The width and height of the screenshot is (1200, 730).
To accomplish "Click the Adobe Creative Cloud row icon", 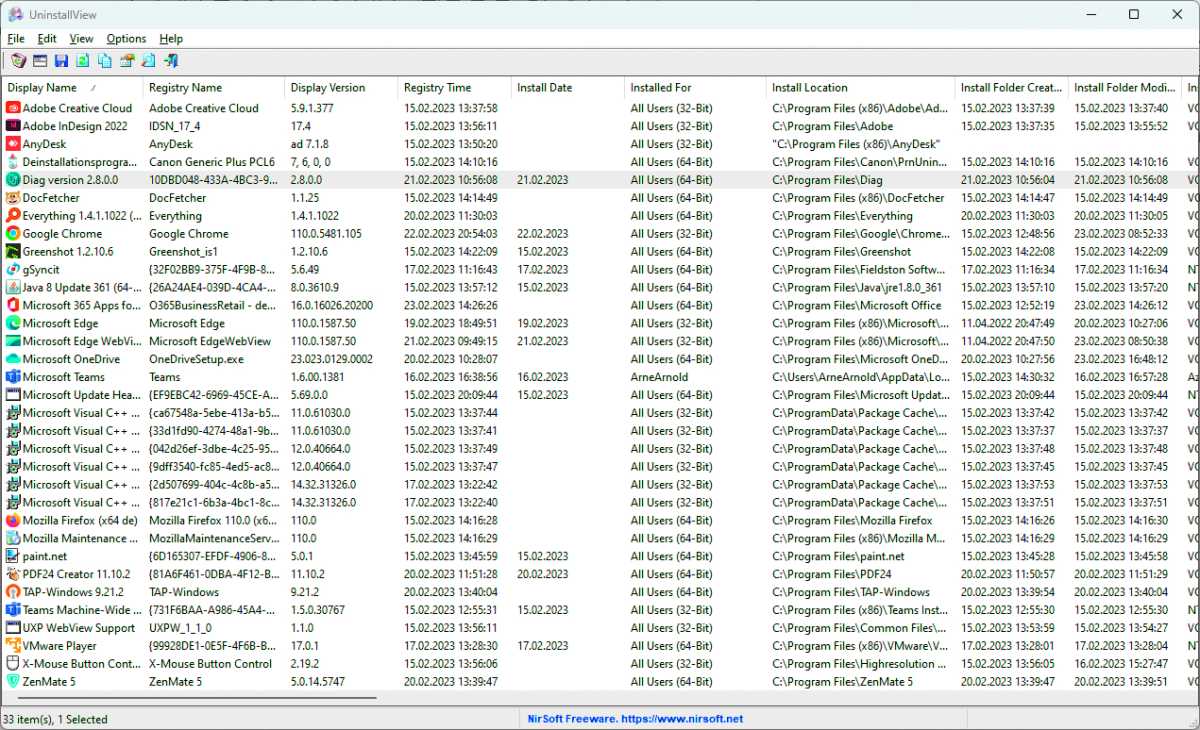I will click(13, 108).
